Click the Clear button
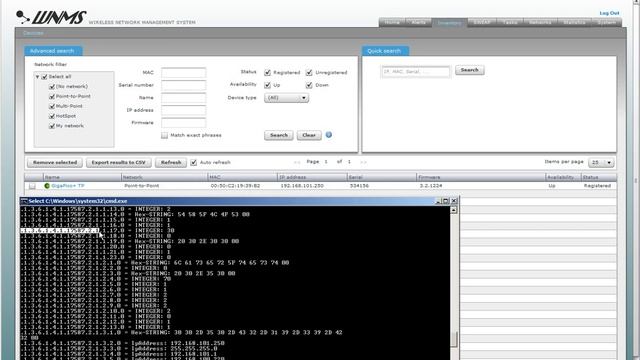The width and height of the screenshot is (640, 360). [x=309, y=135]
